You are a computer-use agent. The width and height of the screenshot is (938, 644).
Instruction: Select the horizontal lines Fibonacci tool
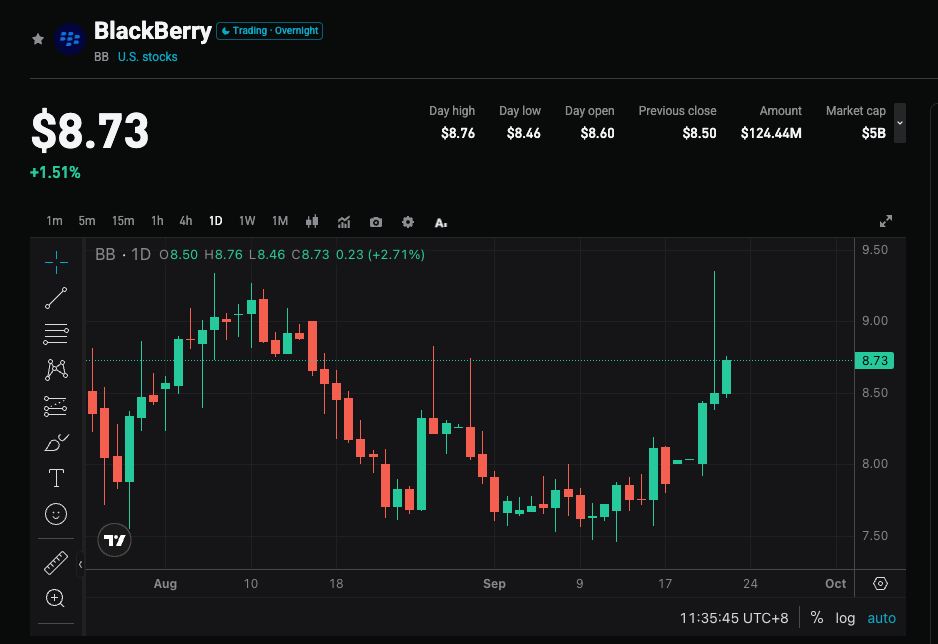click(x=56, y=334)
